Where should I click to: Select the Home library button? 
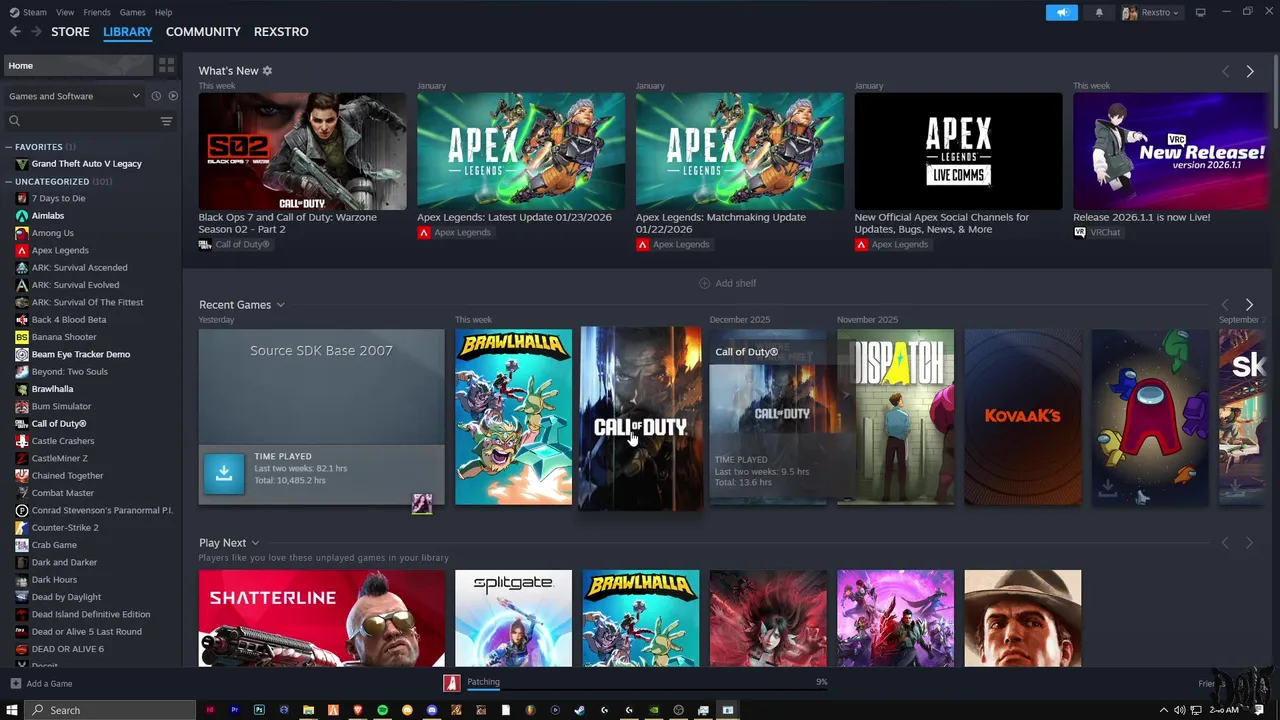click(78, 65)
